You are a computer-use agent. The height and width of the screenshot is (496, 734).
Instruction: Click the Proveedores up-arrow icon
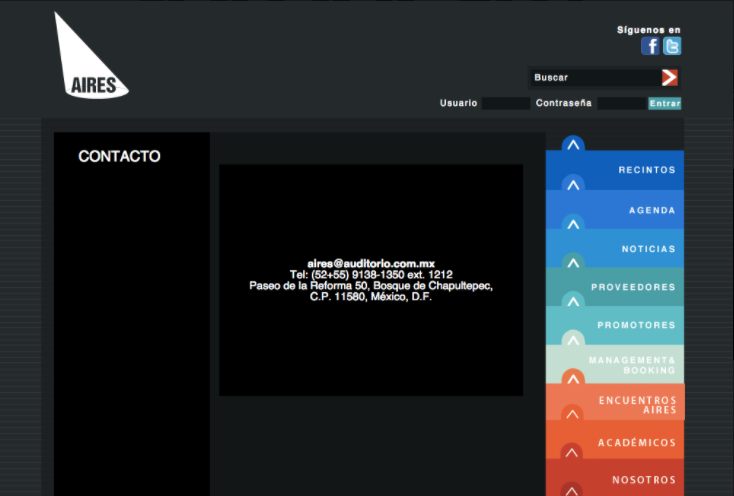(573, 262)
